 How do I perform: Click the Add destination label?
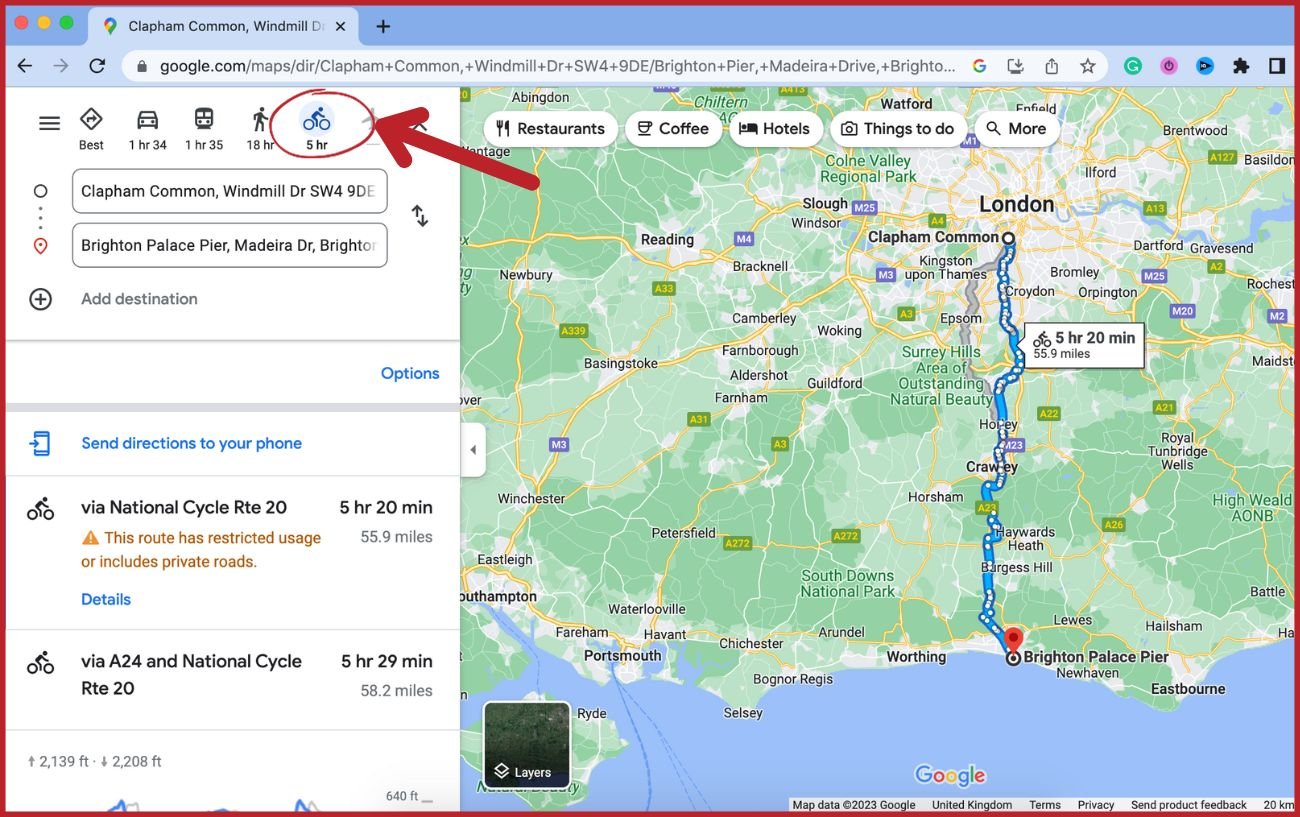[139, 299]
